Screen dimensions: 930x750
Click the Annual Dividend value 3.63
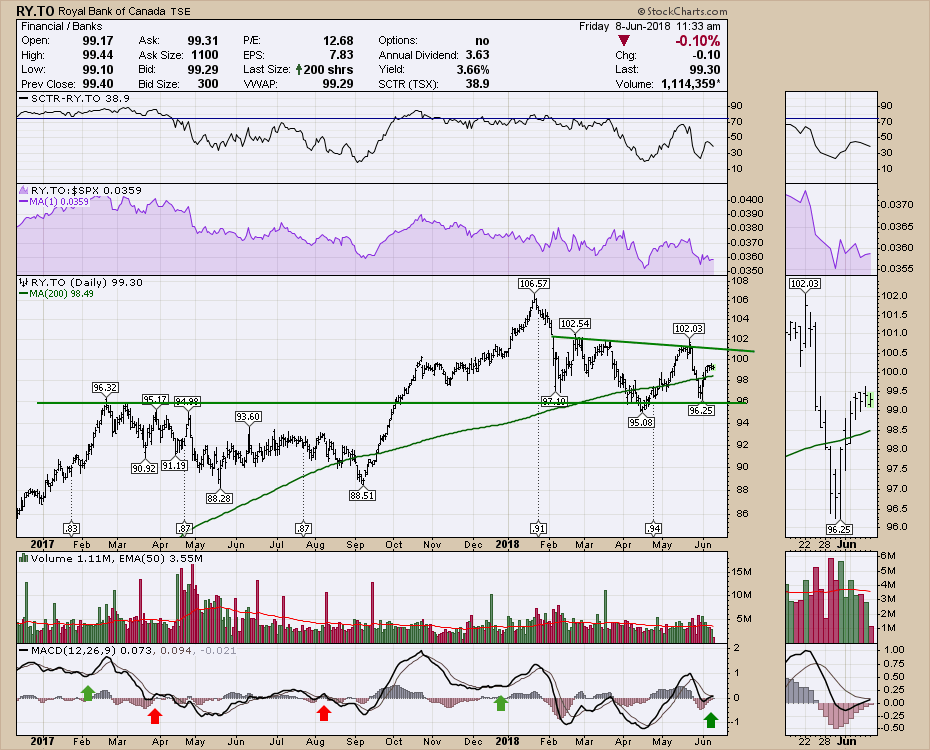tap(477, 55)
